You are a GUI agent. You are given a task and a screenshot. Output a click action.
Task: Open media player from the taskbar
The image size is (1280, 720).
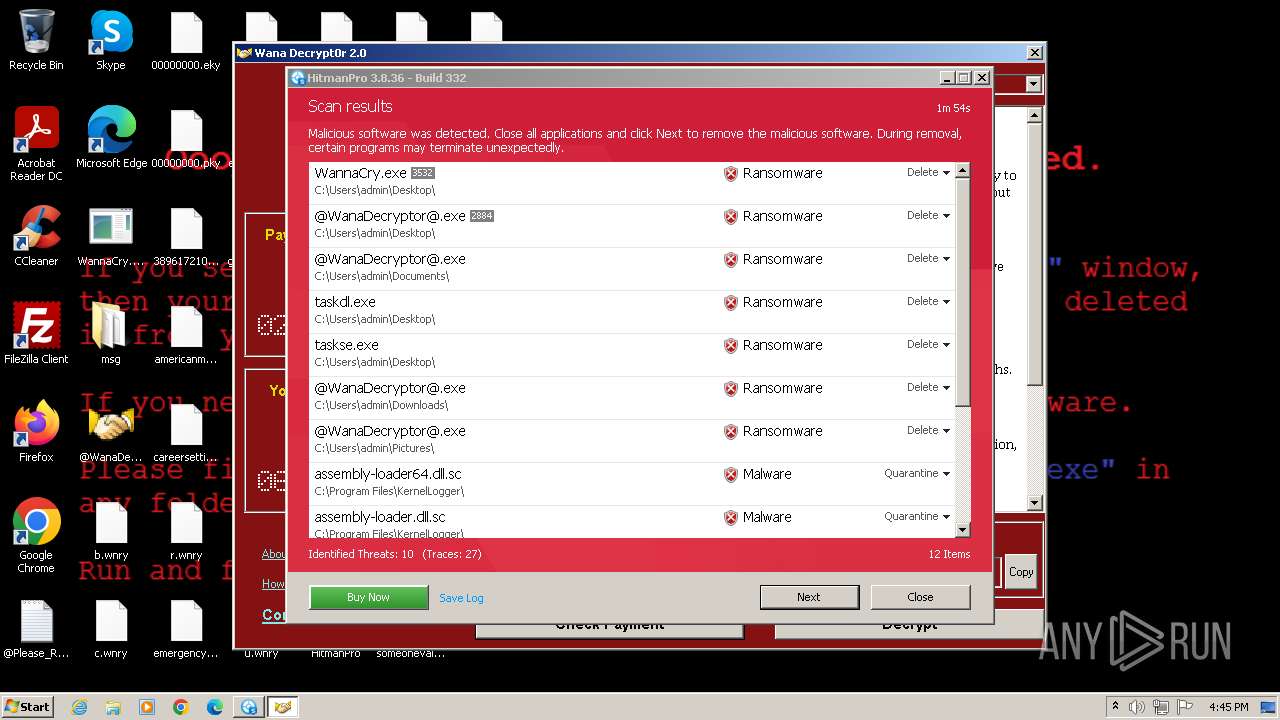coord(147,707)
